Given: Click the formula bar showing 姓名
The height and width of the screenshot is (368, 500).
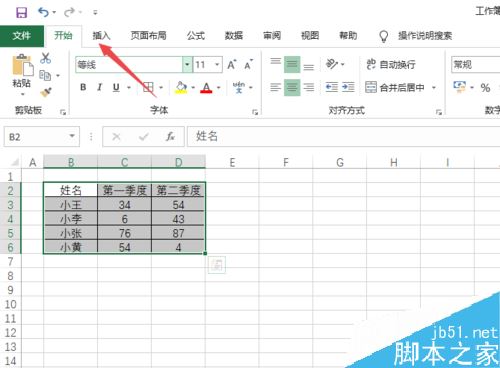Looking at the screenshot, I should tap(343, 136).
